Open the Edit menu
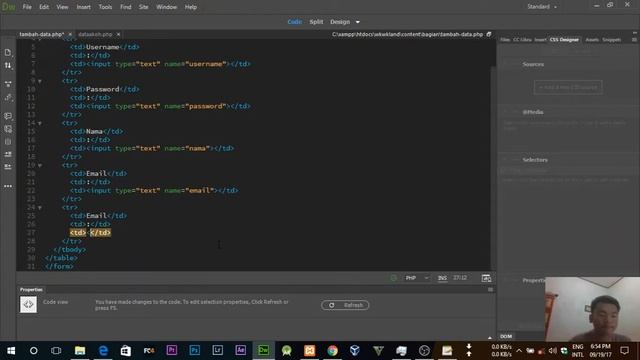Screen dimensions: 640x360 tap(44, 7)
